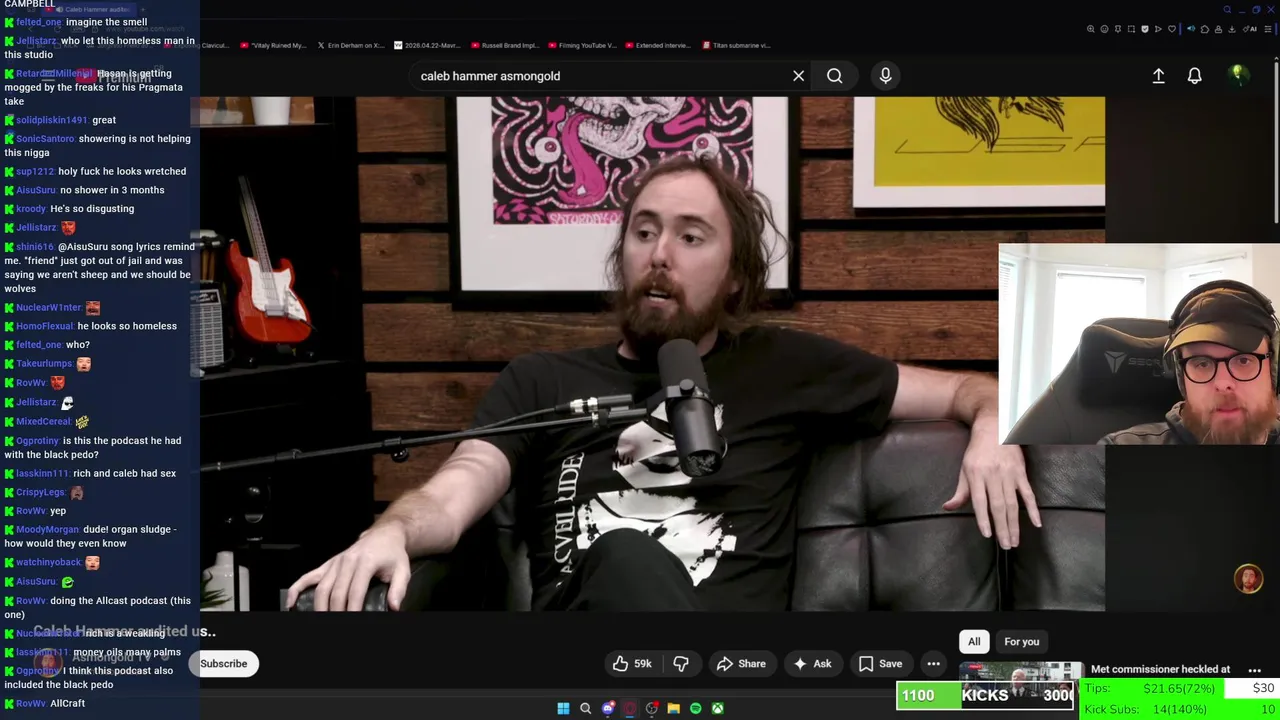The height and width of the screenshot is (720, 1280).
Task: Switch to the Vitaly Ruined My browser tab
Action: [x=271, y=45]
